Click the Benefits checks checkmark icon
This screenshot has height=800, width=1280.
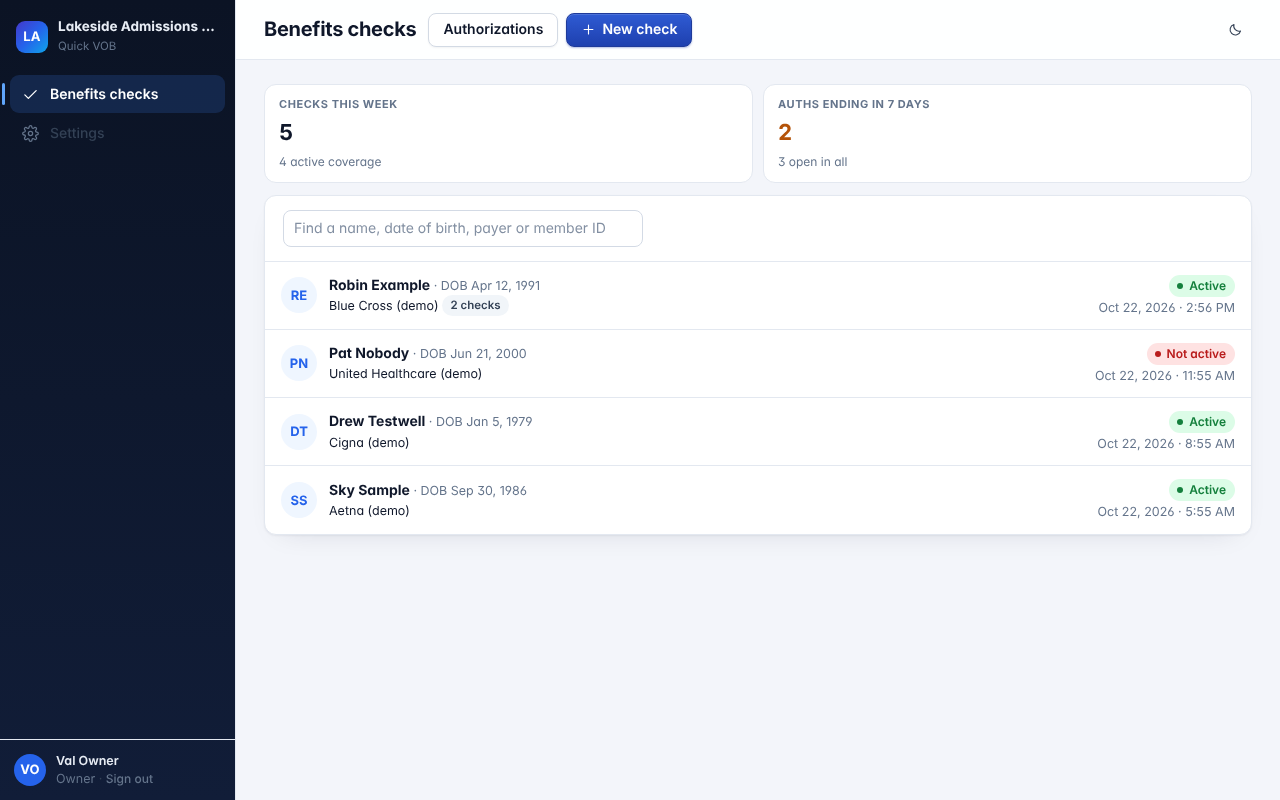coord(31,94)
